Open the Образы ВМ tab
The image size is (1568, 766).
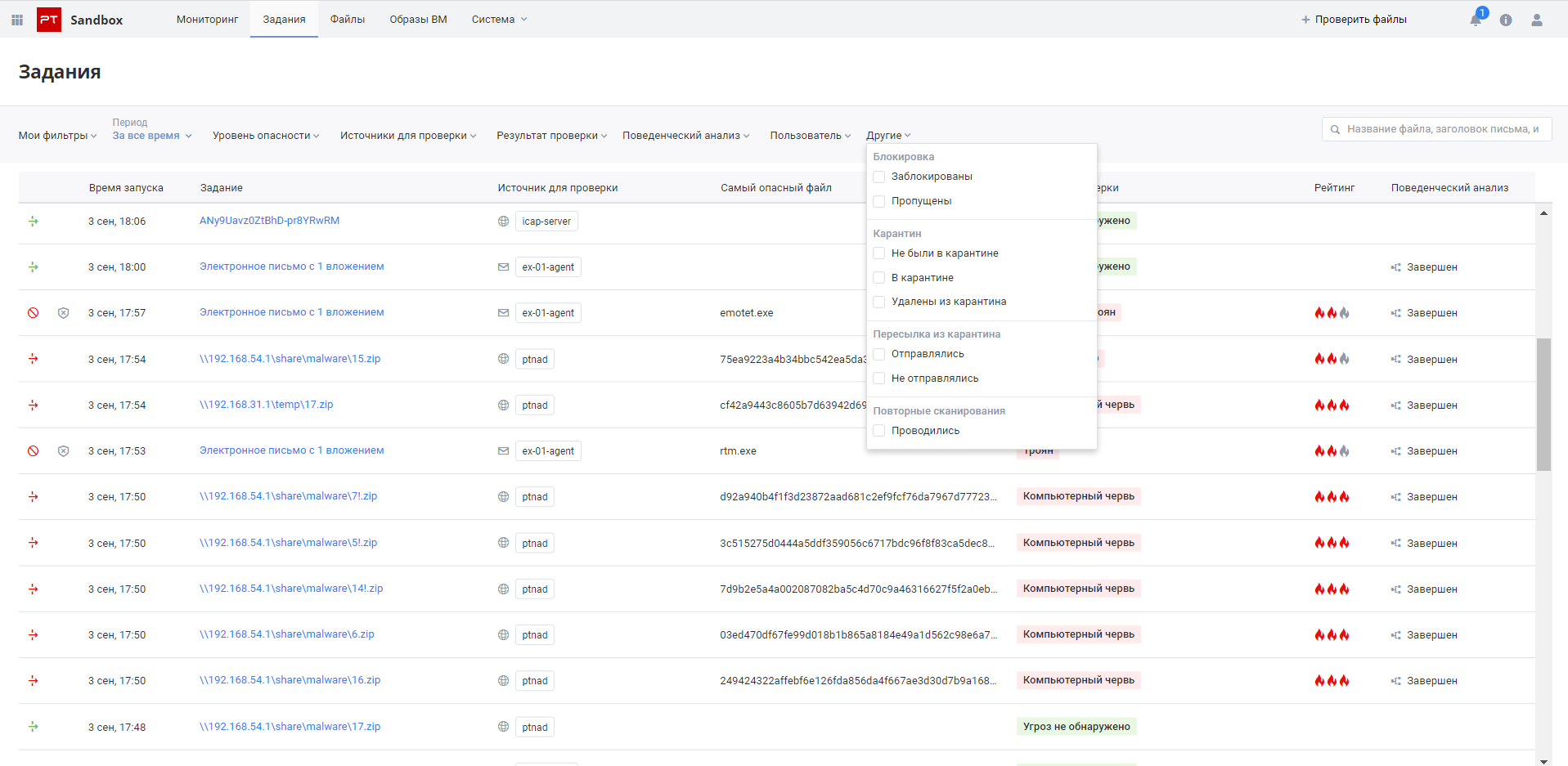pyautogui.click(x=418, y=20)
